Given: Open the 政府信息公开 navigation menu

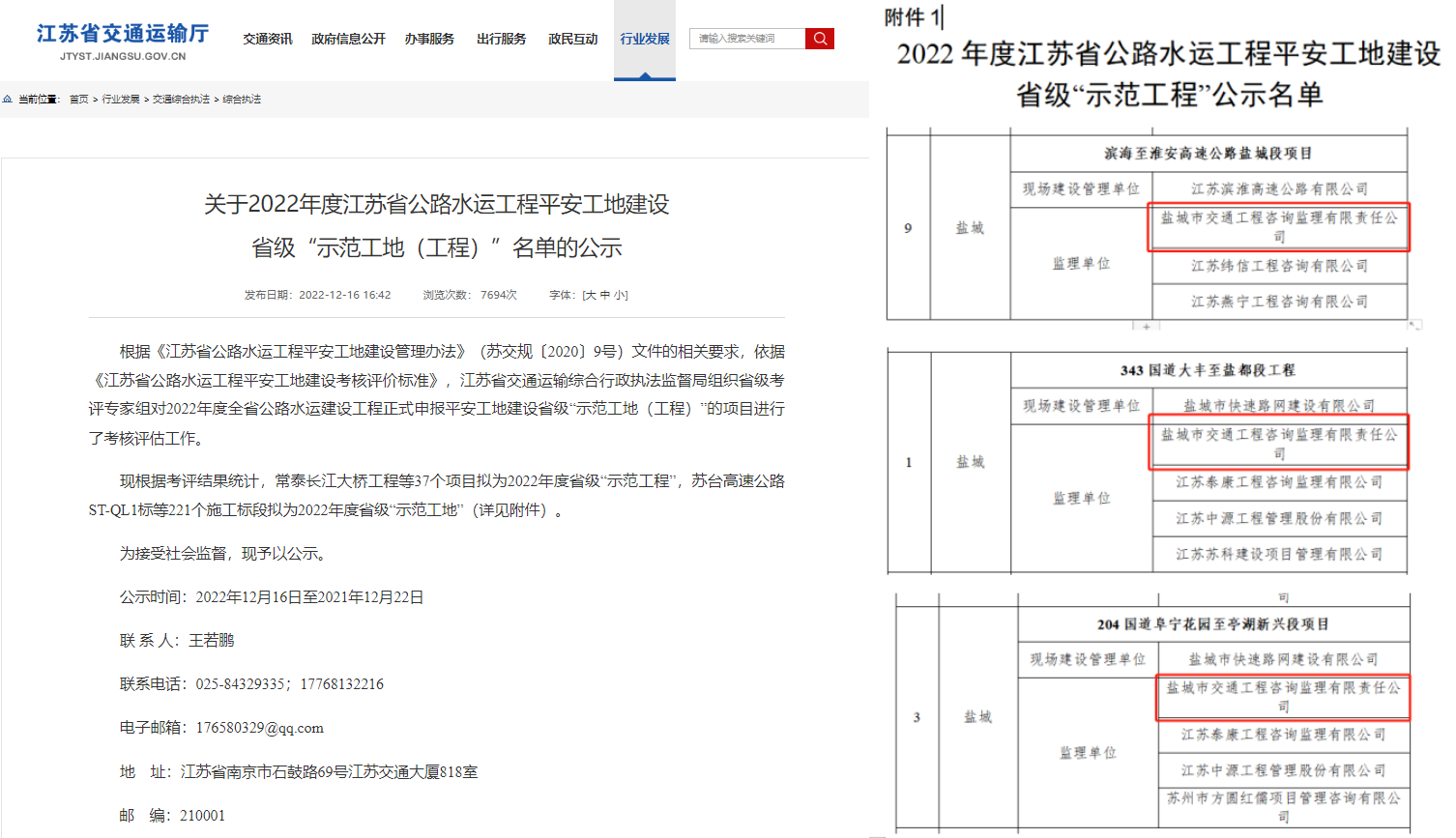Looking at the screenshot, I should coord(348,39).
